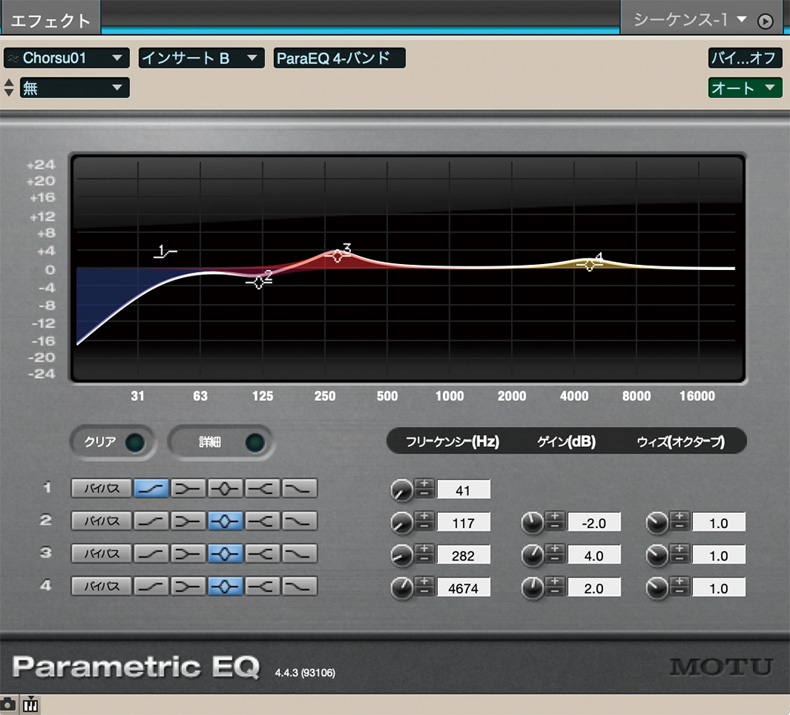Image resolution: width=790 pixels, height=715 pixels.
Task: Select low-shelf filter type for band 2
Action: (188, 521)
